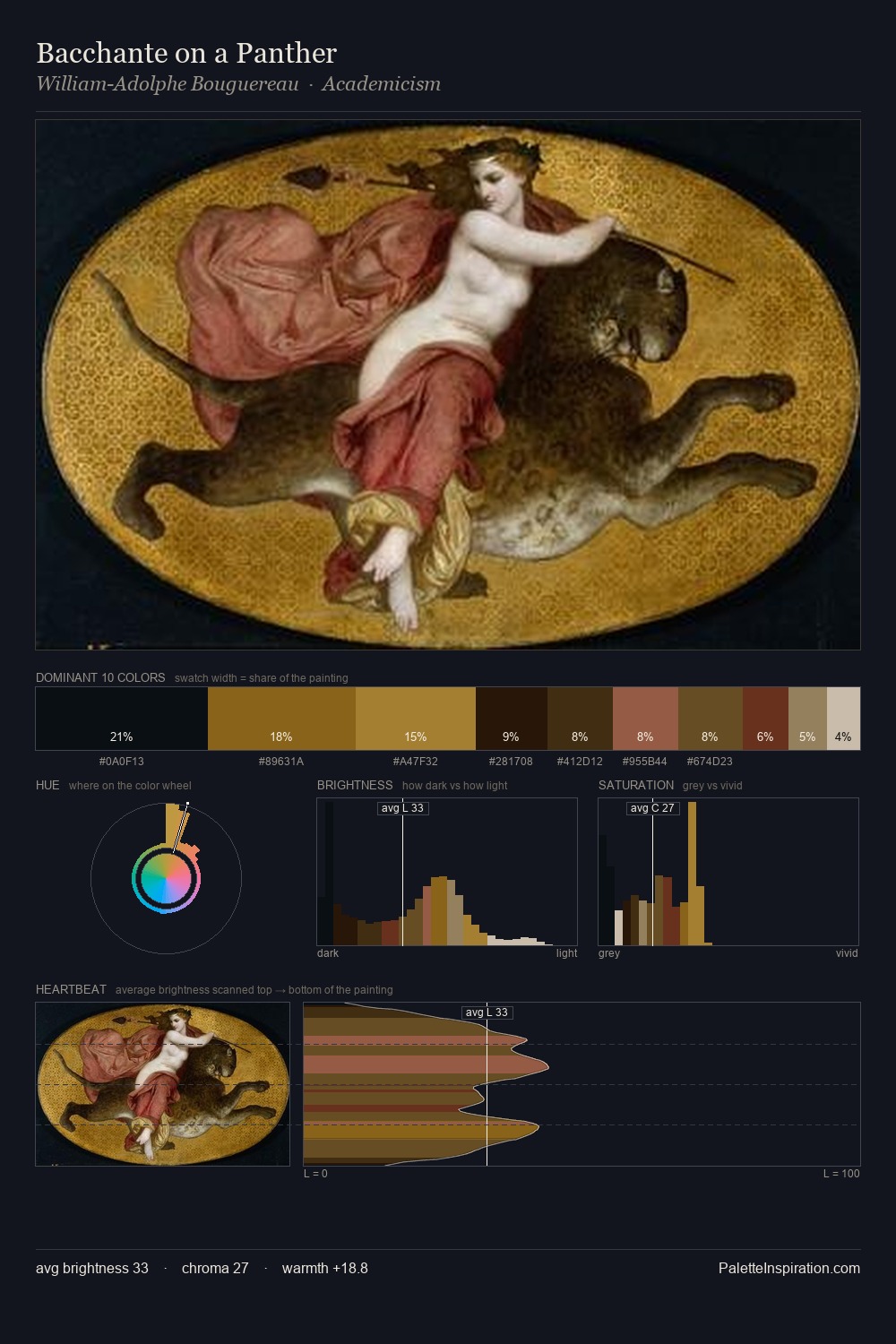Click the 21% near-black swatch
Screen dimensions: 896x1344
click(122, 719)
